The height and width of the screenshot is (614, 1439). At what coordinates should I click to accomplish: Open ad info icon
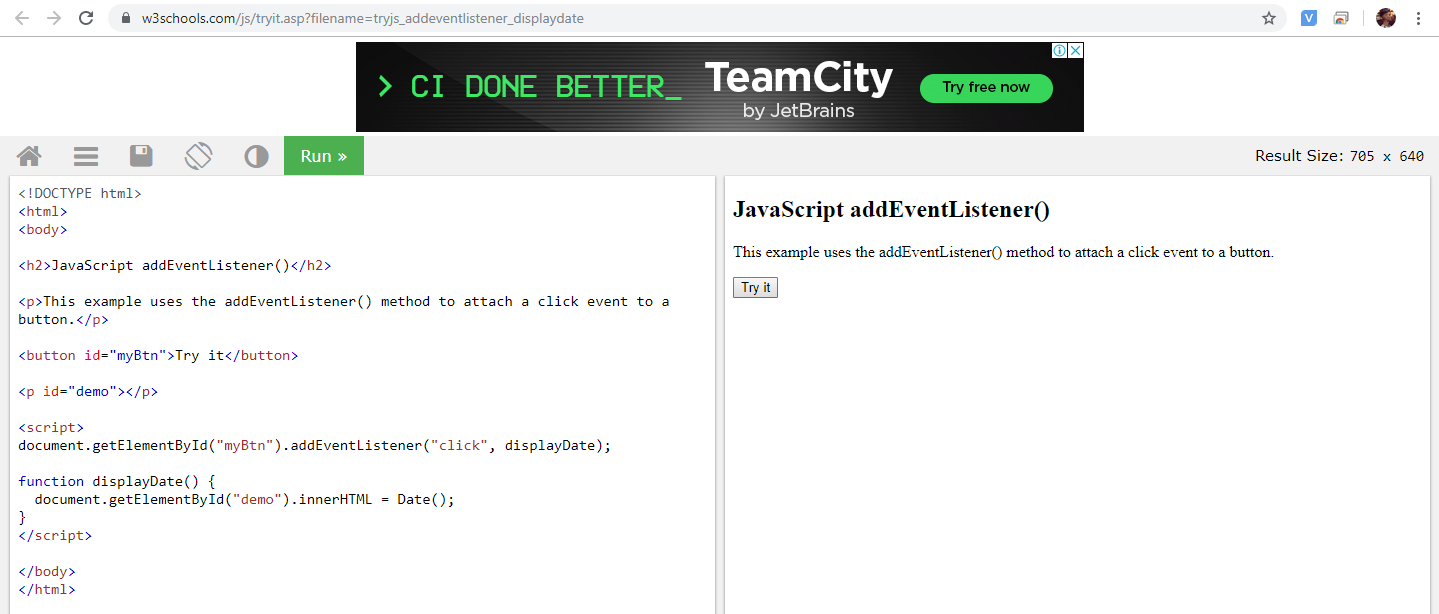[x=1059, y=50]
